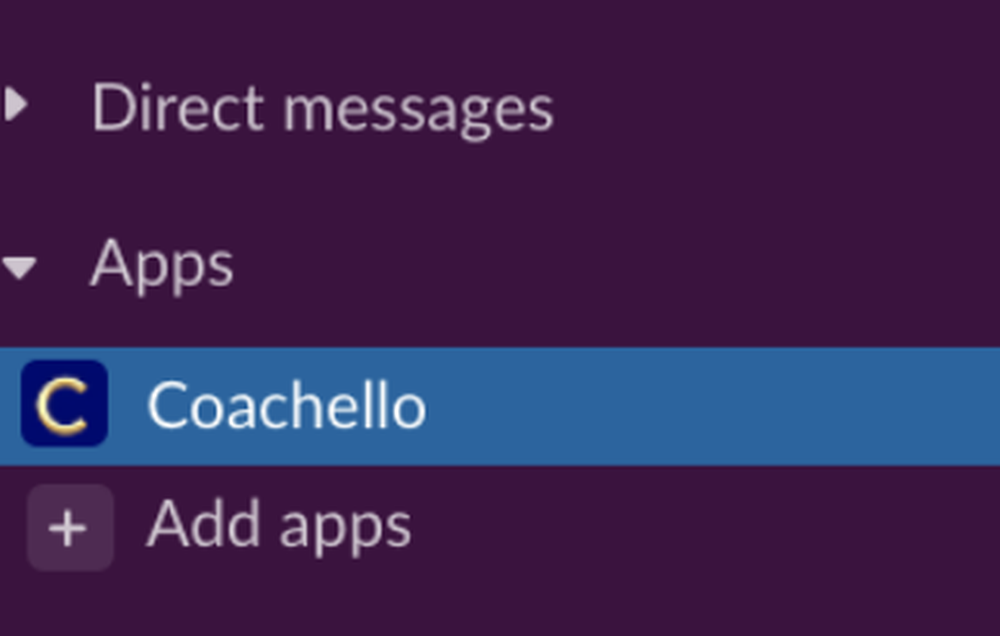Open the Direct messages heading
The width and height of the screenshot is (1000, 636).
(322, 108)
